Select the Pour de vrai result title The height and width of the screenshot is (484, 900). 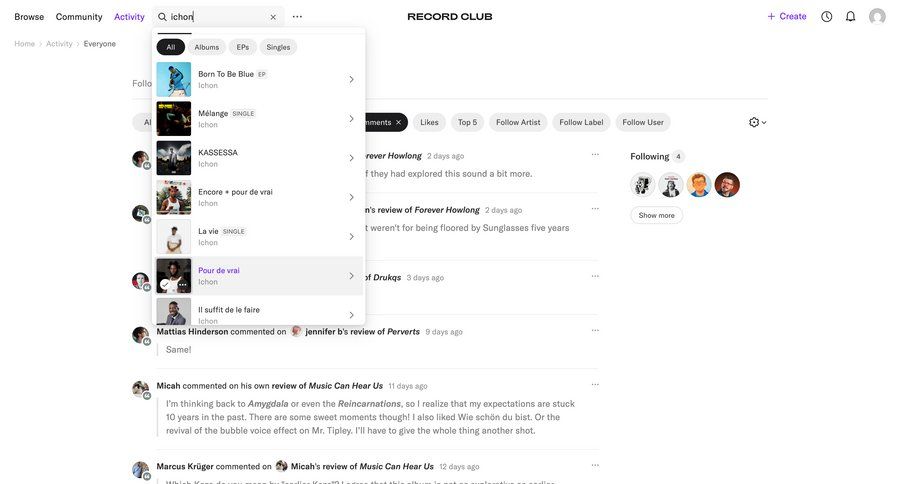[x=219, y=270]
